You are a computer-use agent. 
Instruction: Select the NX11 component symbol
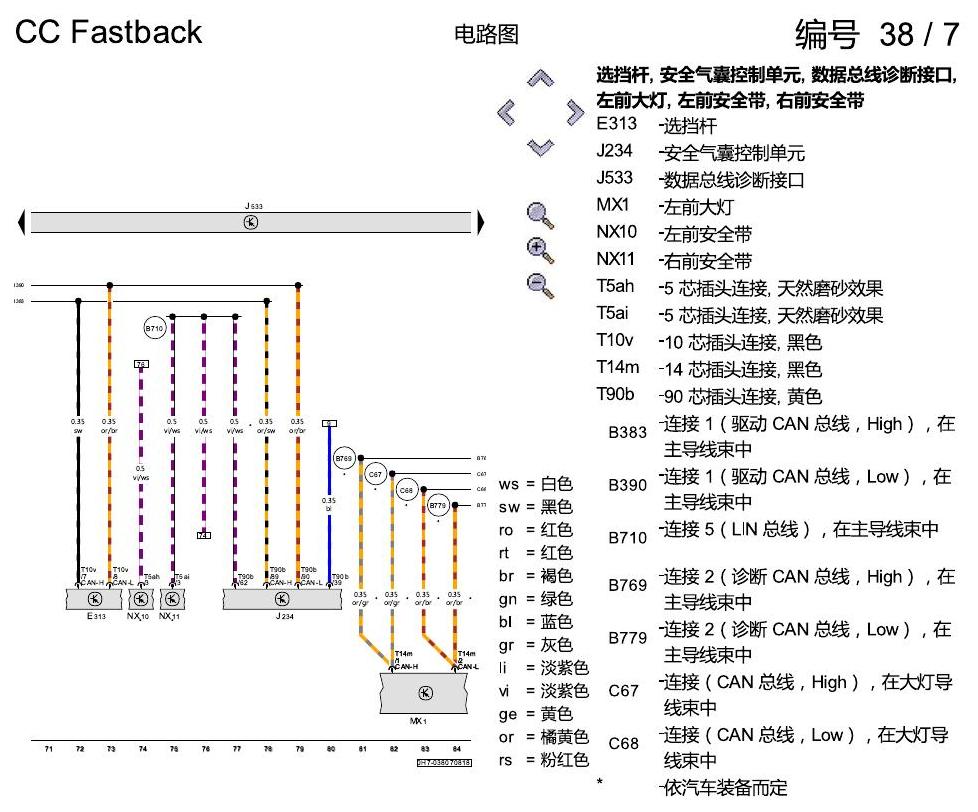pyautogui.click(x=172, y=599)
